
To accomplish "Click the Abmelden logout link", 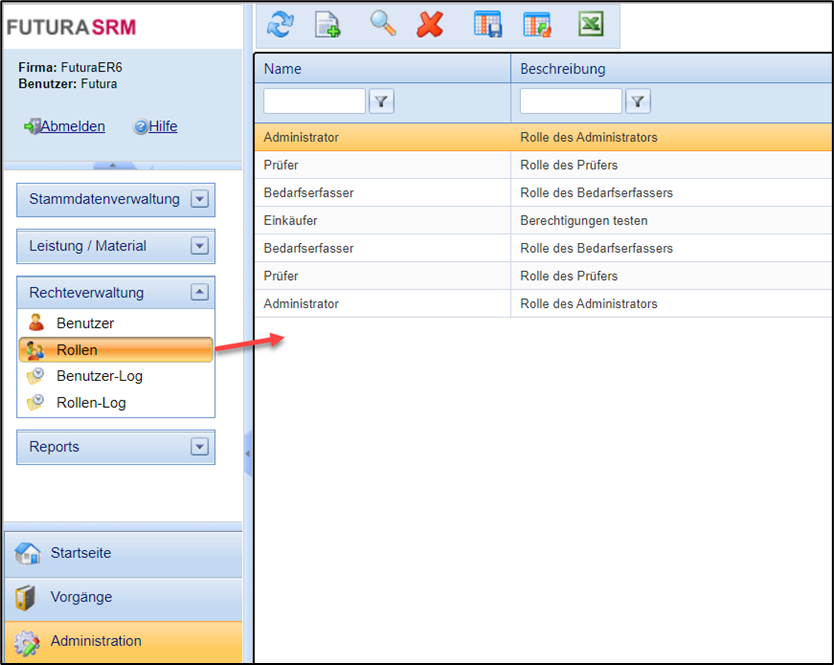I will [x=72, y=127].
